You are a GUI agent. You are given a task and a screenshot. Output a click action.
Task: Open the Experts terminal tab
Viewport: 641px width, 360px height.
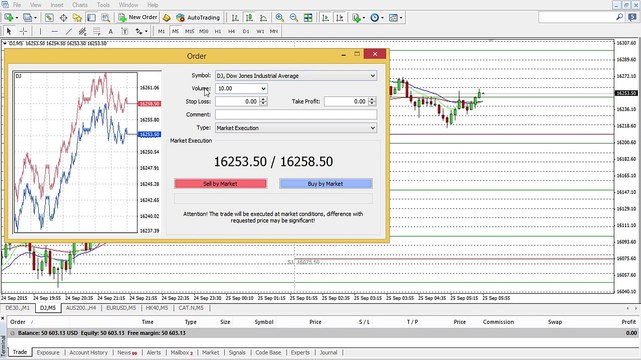[x=300, y=352]
